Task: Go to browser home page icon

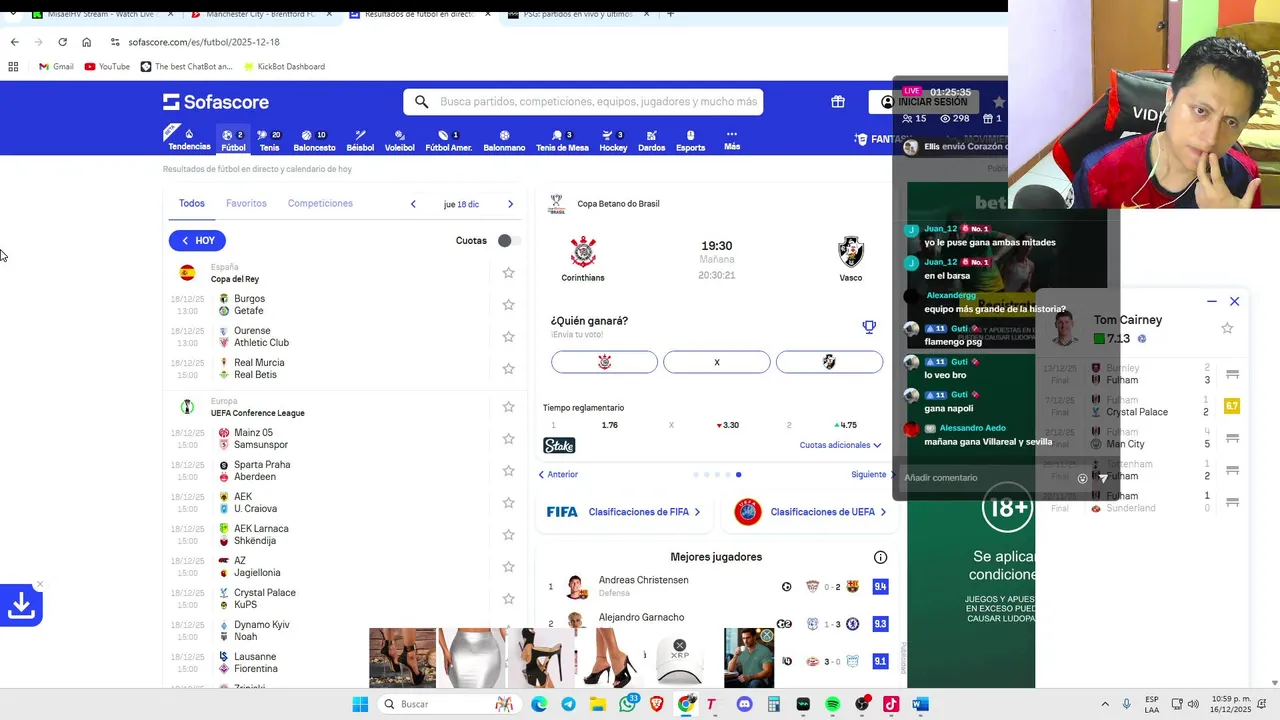Action: pyautogui.click(x=87, y=42)
